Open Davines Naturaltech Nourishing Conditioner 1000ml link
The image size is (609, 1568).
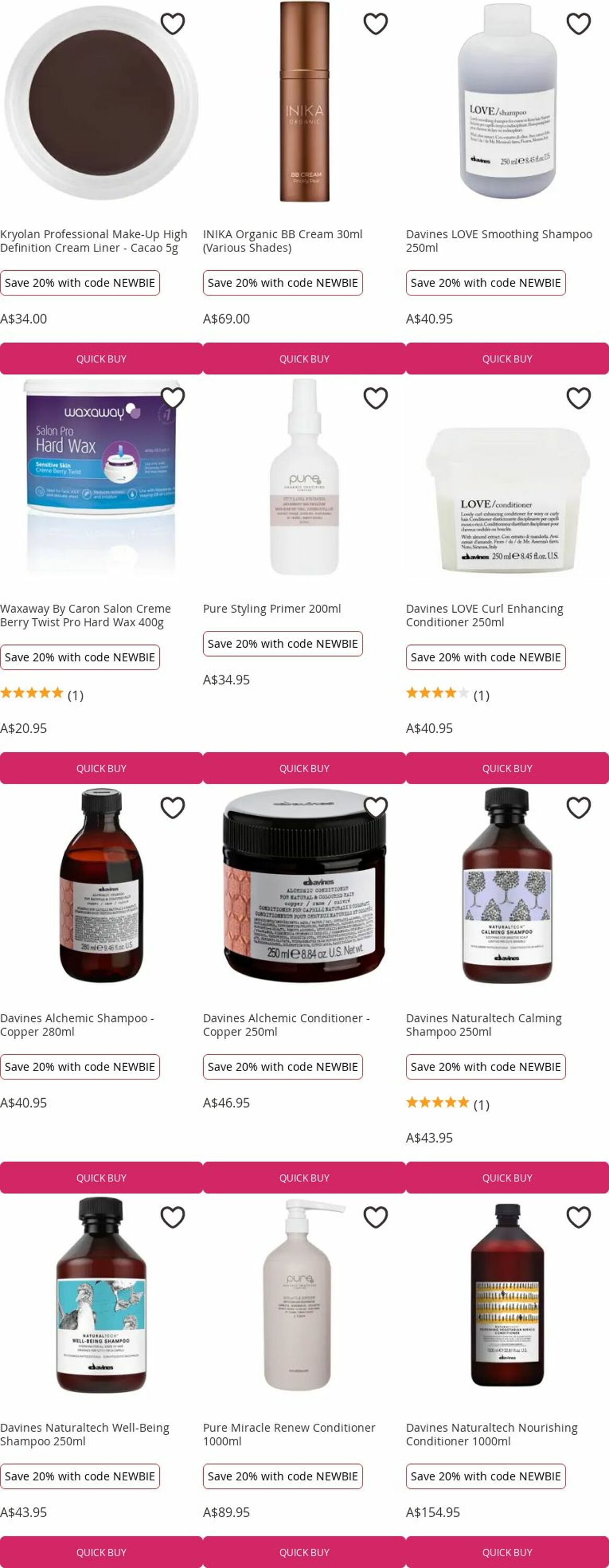click(491, 1434)
